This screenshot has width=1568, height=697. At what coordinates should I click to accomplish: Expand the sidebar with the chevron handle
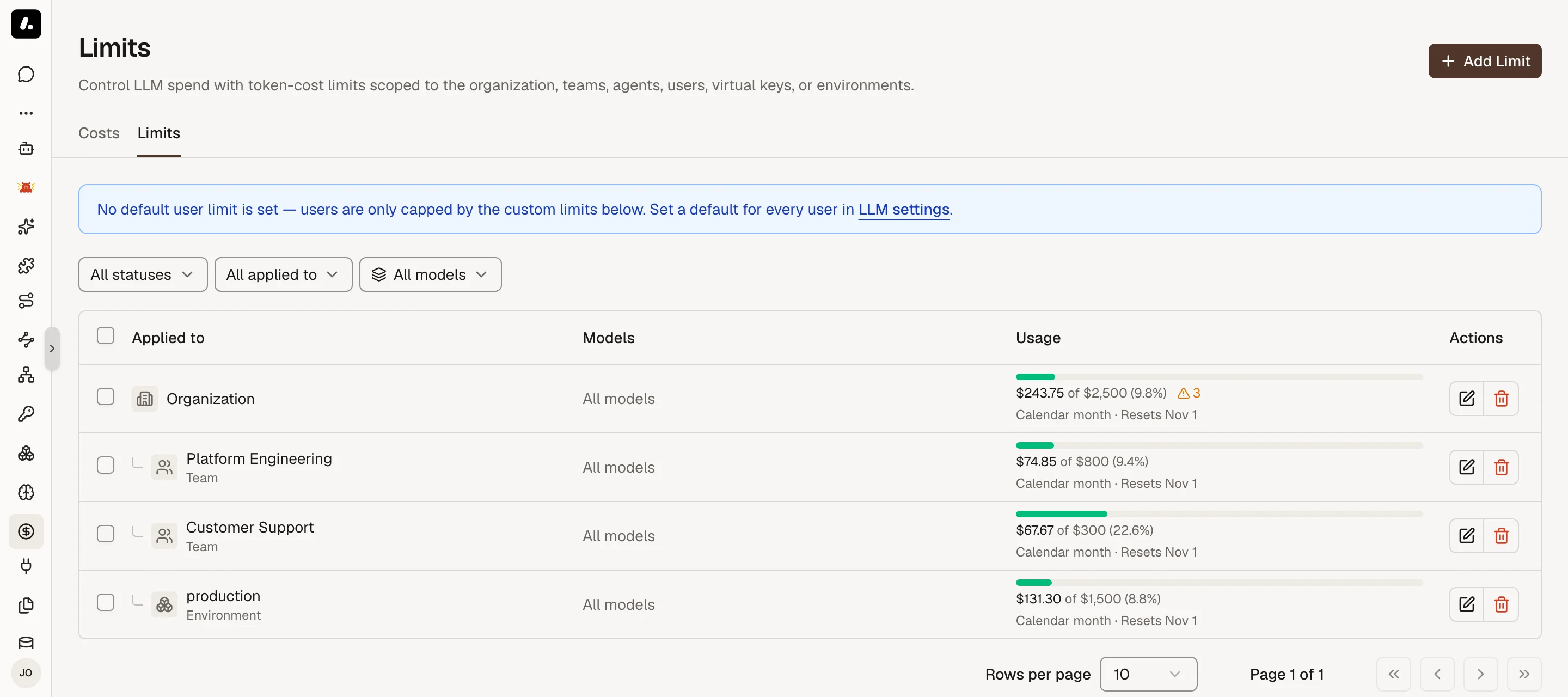(52, 349)
